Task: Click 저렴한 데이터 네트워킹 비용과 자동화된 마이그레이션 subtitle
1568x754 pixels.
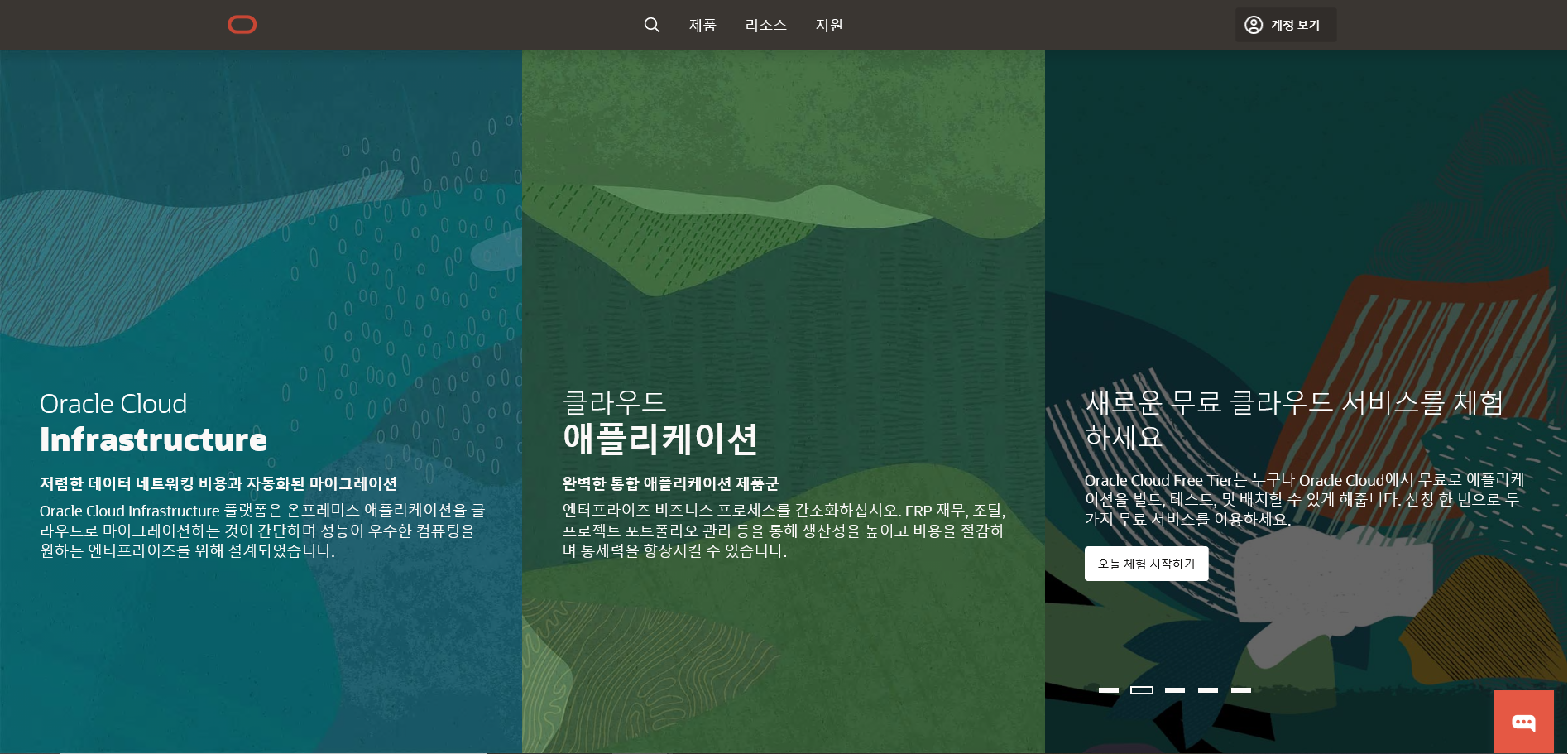Action: click(218, 483)
